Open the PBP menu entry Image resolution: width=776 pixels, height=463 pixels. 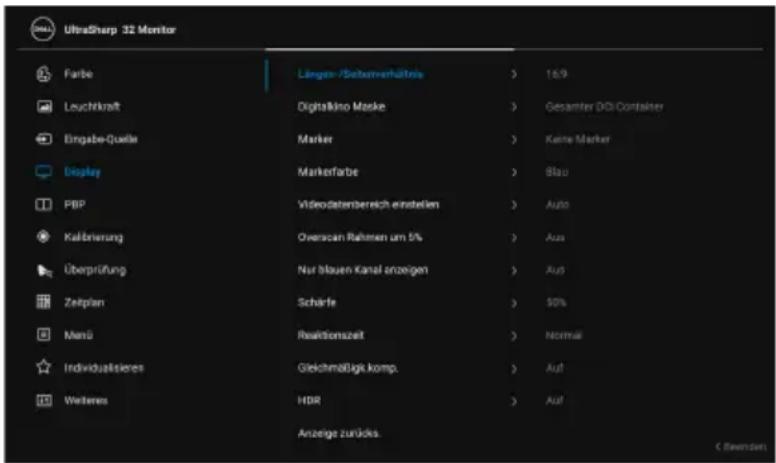click(75, 205)
